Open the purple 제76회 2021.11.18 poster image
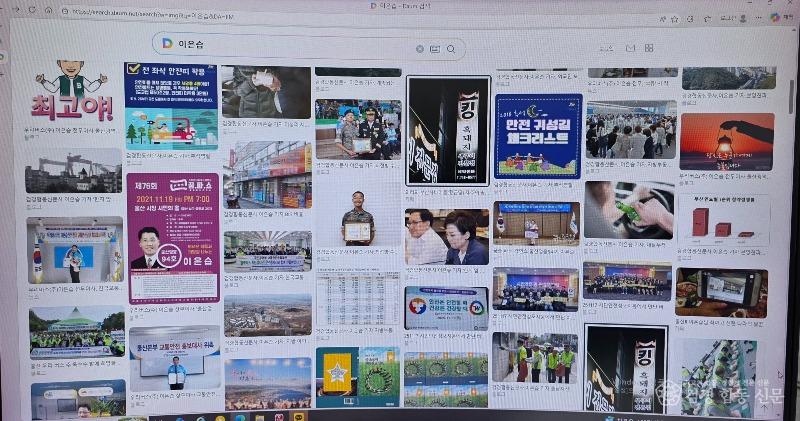The image size is (800, 421). [x=172, y=236]
